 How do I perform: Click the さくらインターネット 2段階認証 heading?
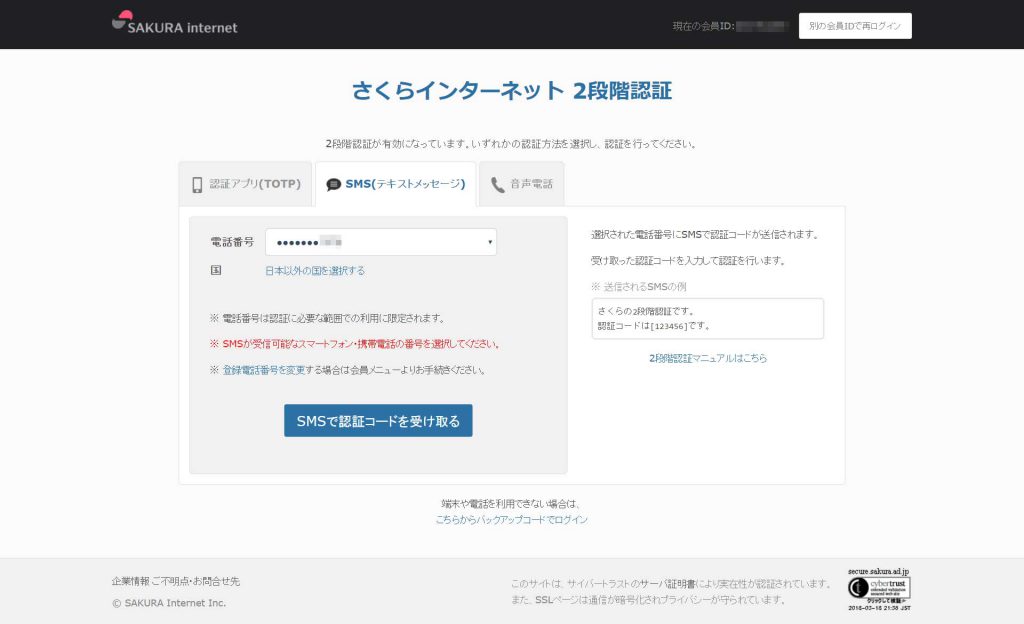(512, 91)
